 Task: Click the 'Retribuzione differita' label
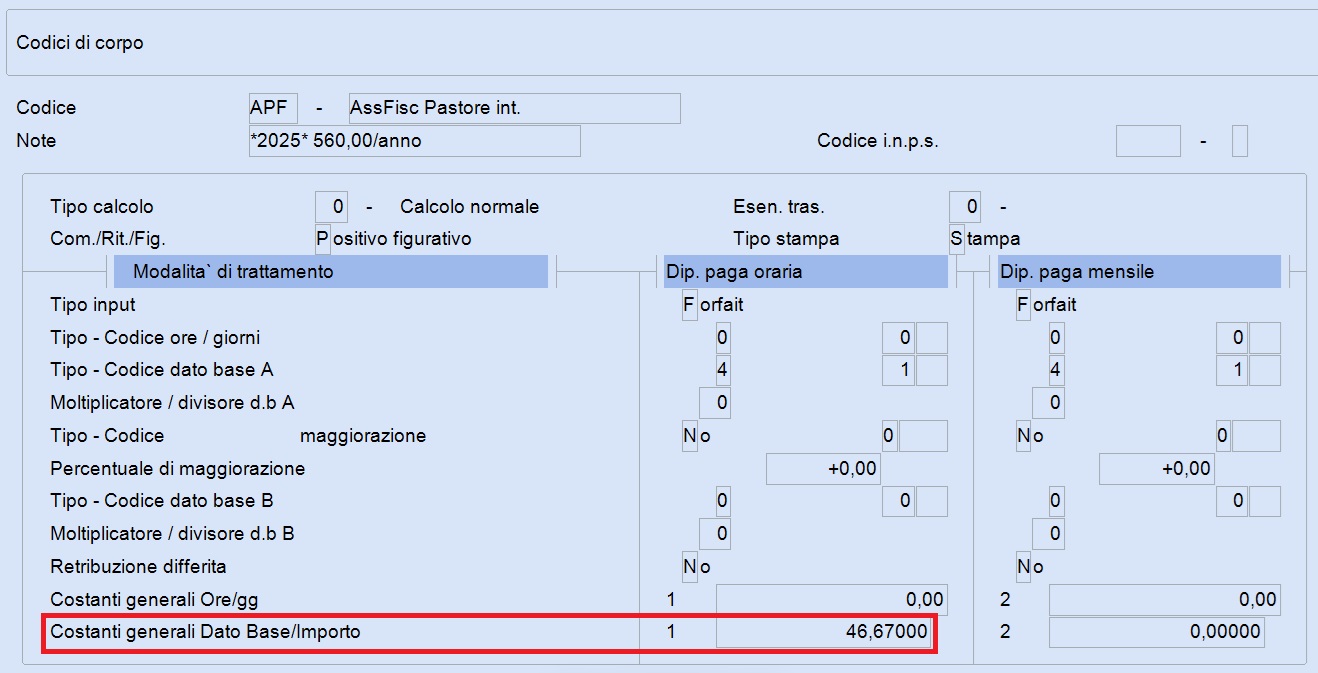138,567
